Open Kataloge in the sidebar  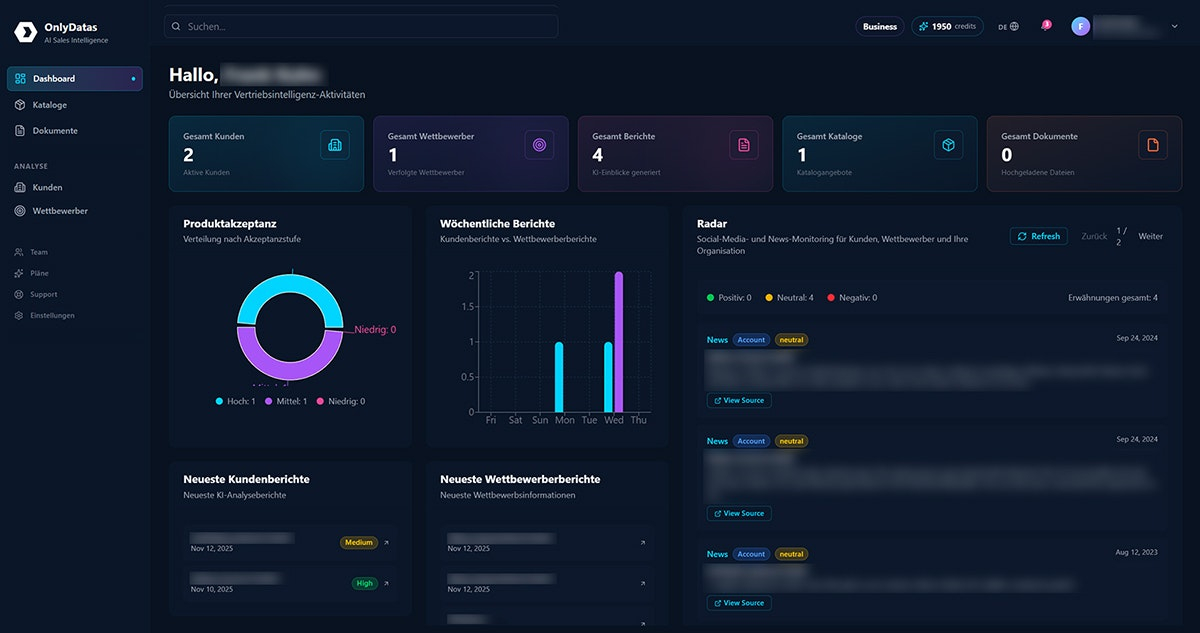pyautogui.click(x=49, y=105)
